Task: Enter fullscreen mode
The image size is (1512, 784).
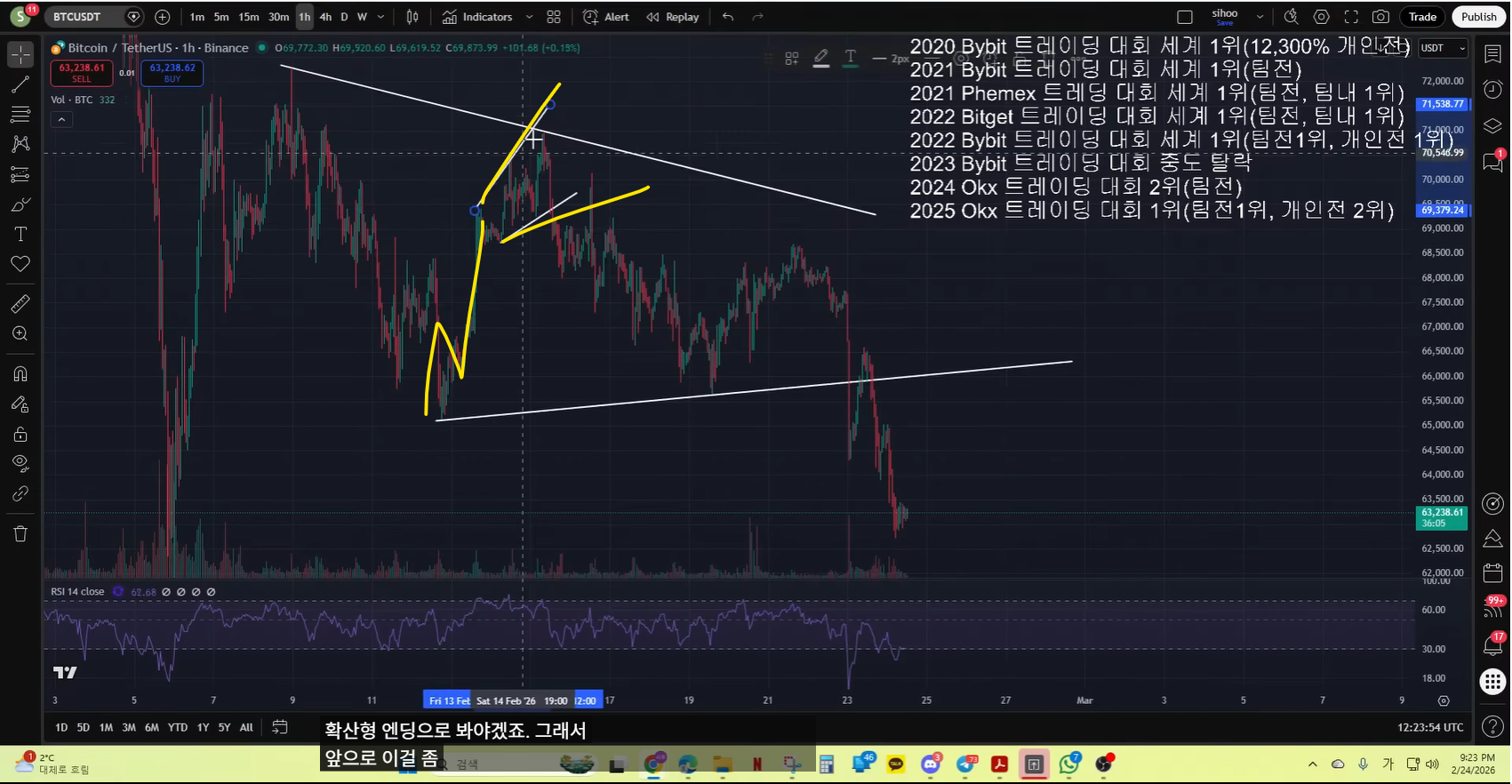Action: pyautogui.click(x=1351, y=17)
